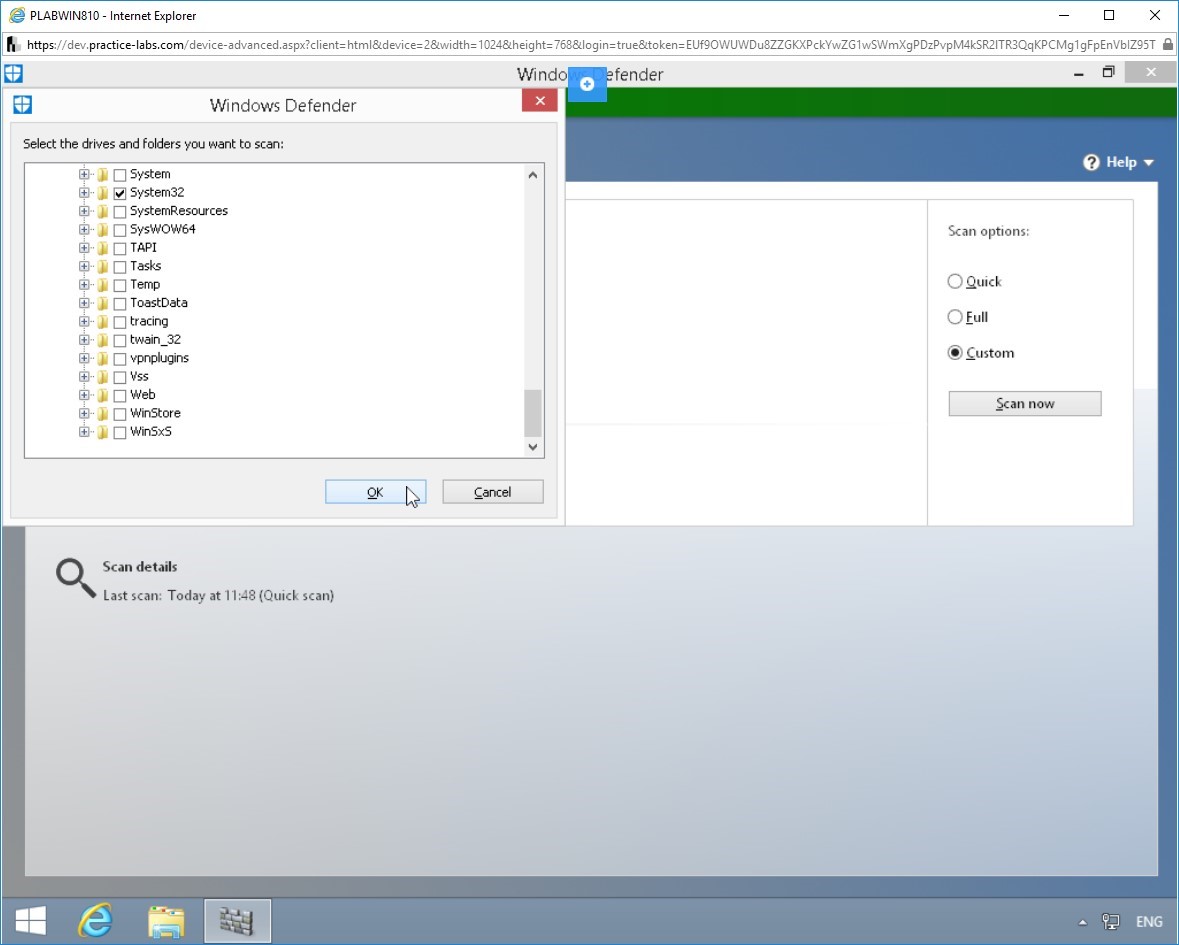Launch Internet Explorer from the taskbar
Screen dimensions: 1179x945
pos(95,920)
